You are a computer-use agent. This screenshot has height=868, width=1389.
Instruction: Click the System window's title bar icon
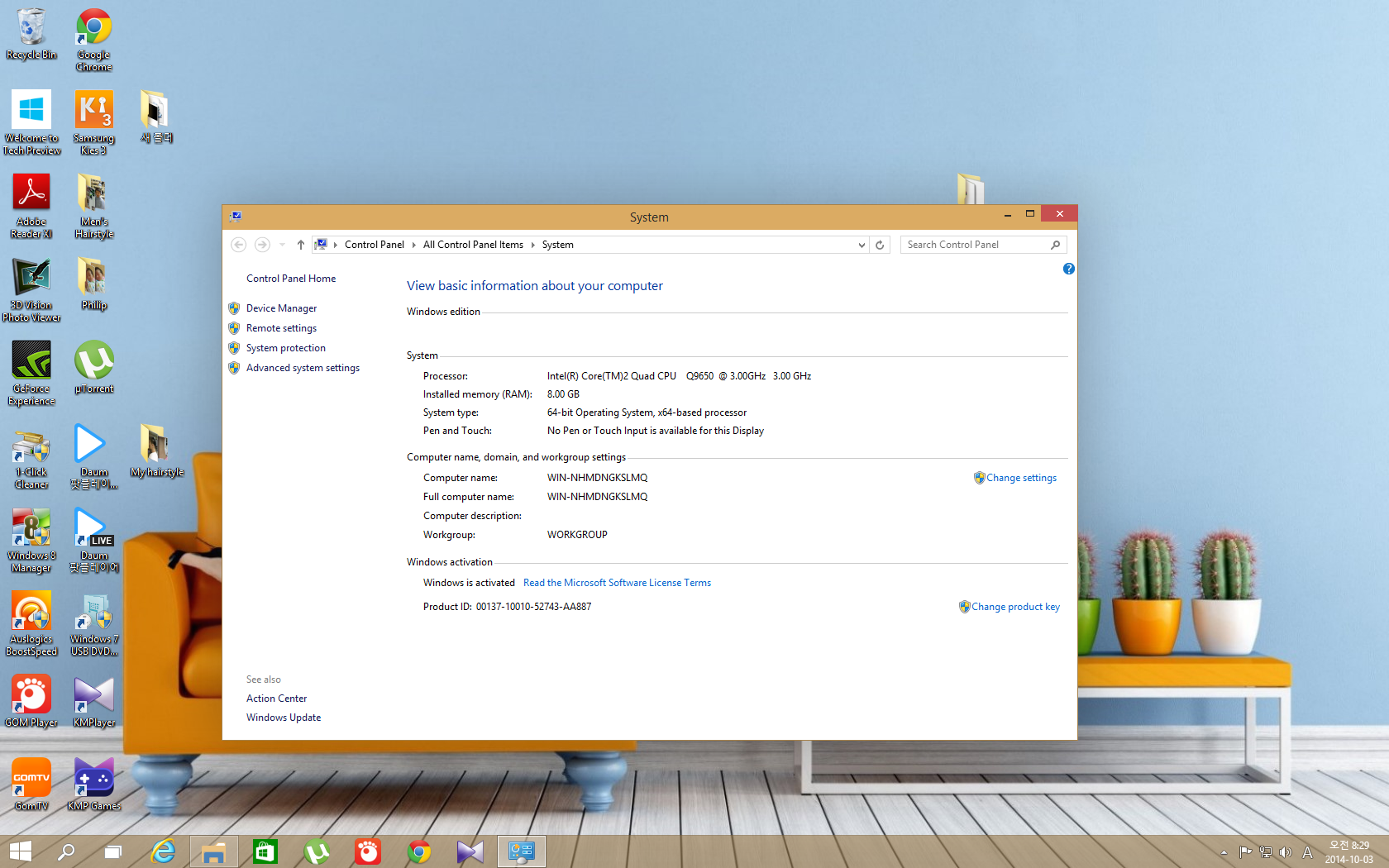click(236, 217)
